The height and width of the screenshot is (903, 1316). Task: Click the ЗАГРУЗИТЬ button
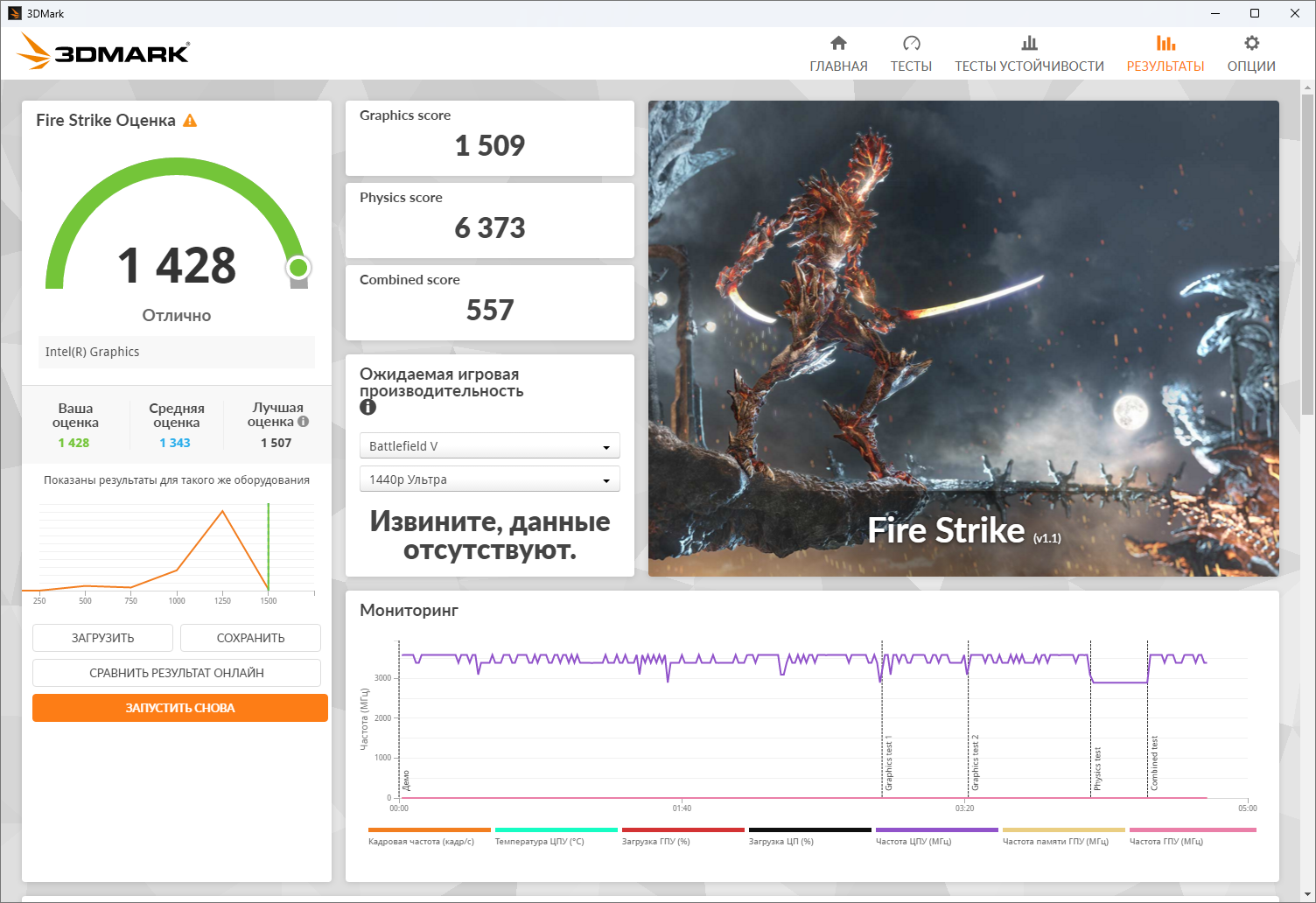point(102,638)
